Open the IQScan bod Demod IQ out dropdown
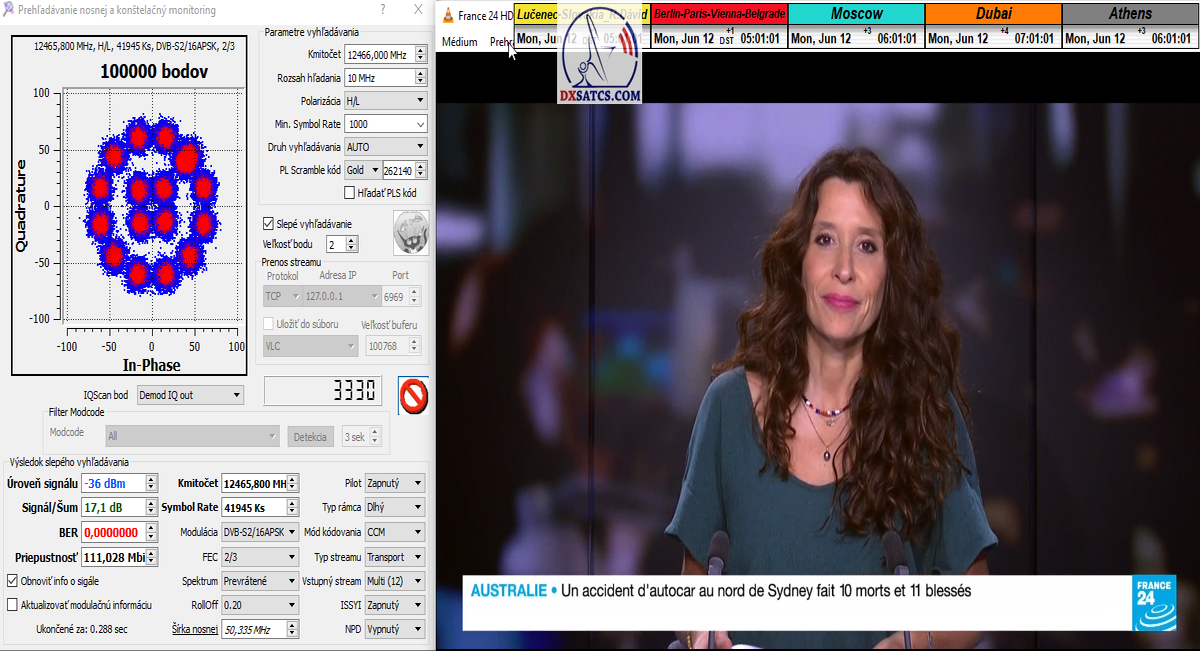This screenshot has width=1200, height=651. coord(190,395)
